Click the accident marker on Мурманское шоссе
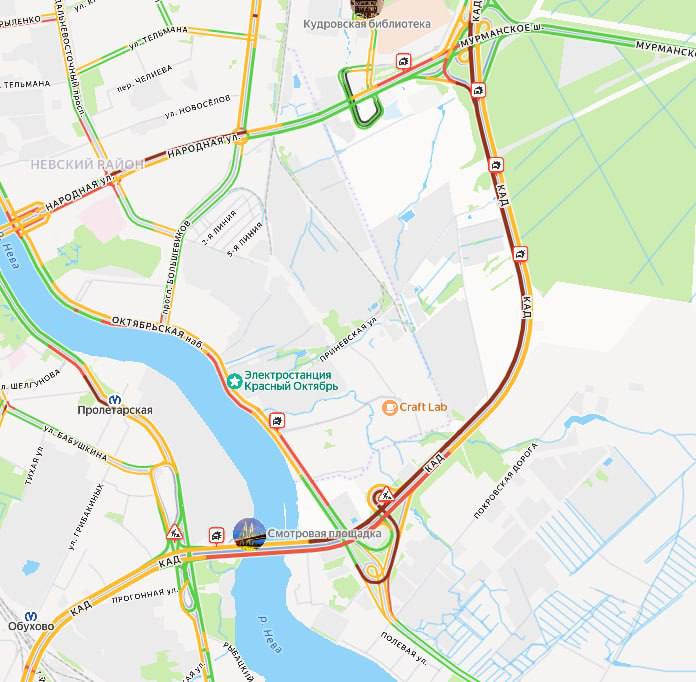Image resolution: width=696 pixels, height=682 pixels. (x=403, y=61)
